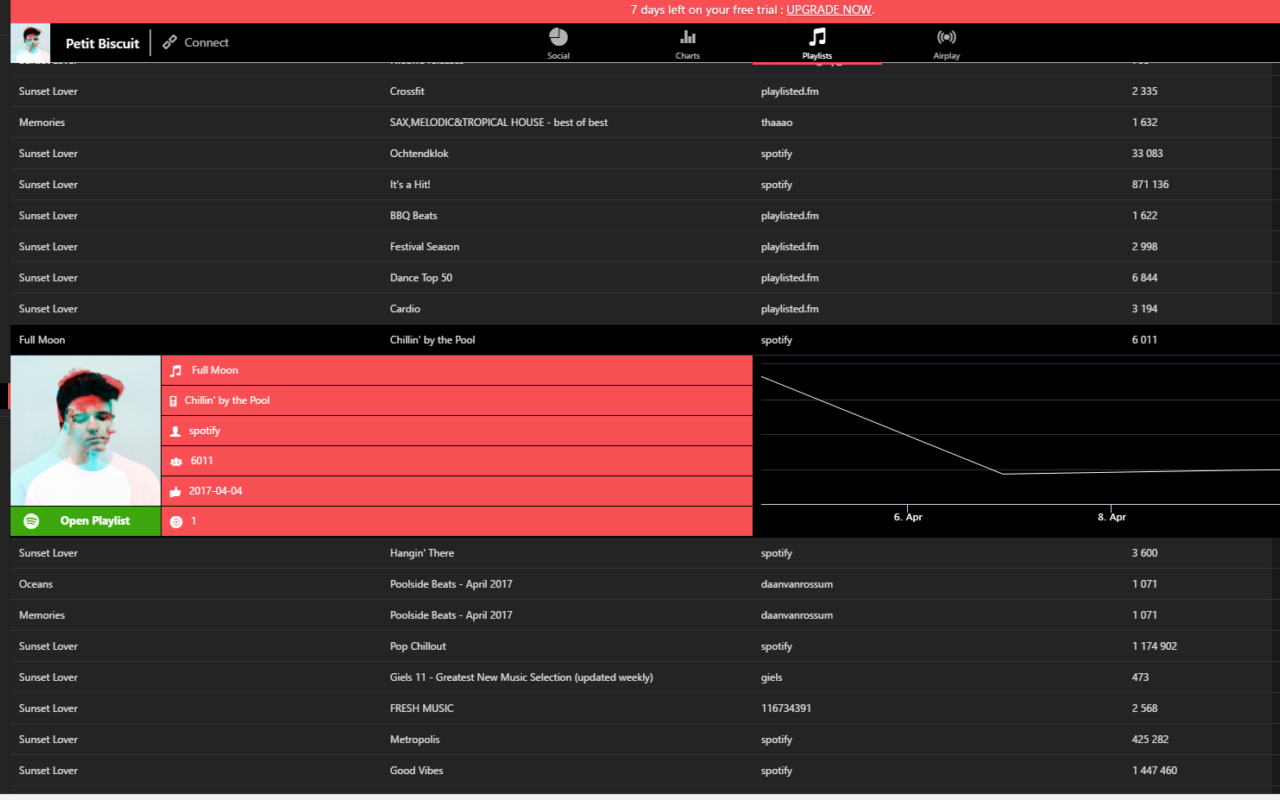Click the follower count 1 447 460

pos(1154,770)
